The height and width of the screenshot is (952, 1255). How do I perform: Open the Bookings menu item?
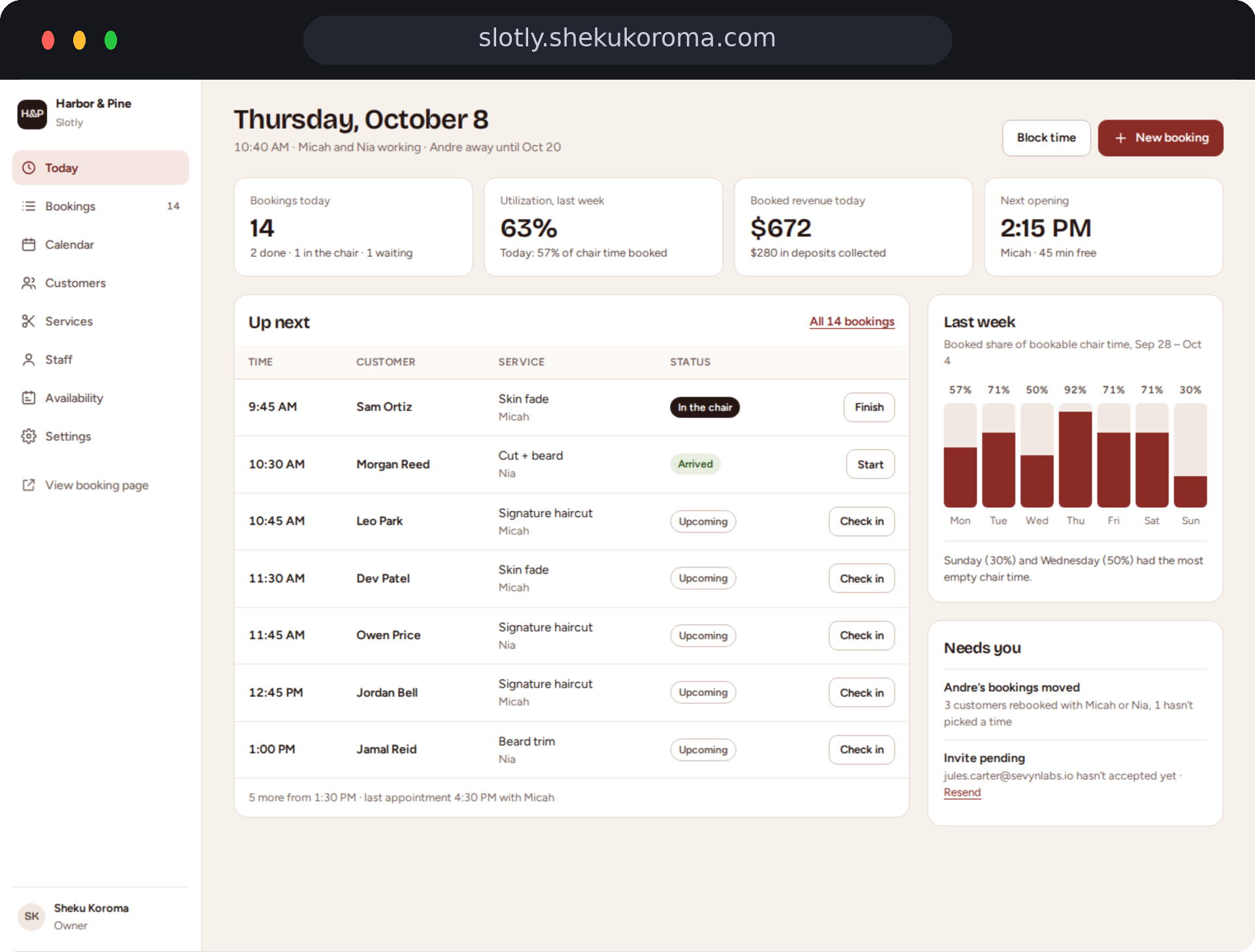[101, 206]
